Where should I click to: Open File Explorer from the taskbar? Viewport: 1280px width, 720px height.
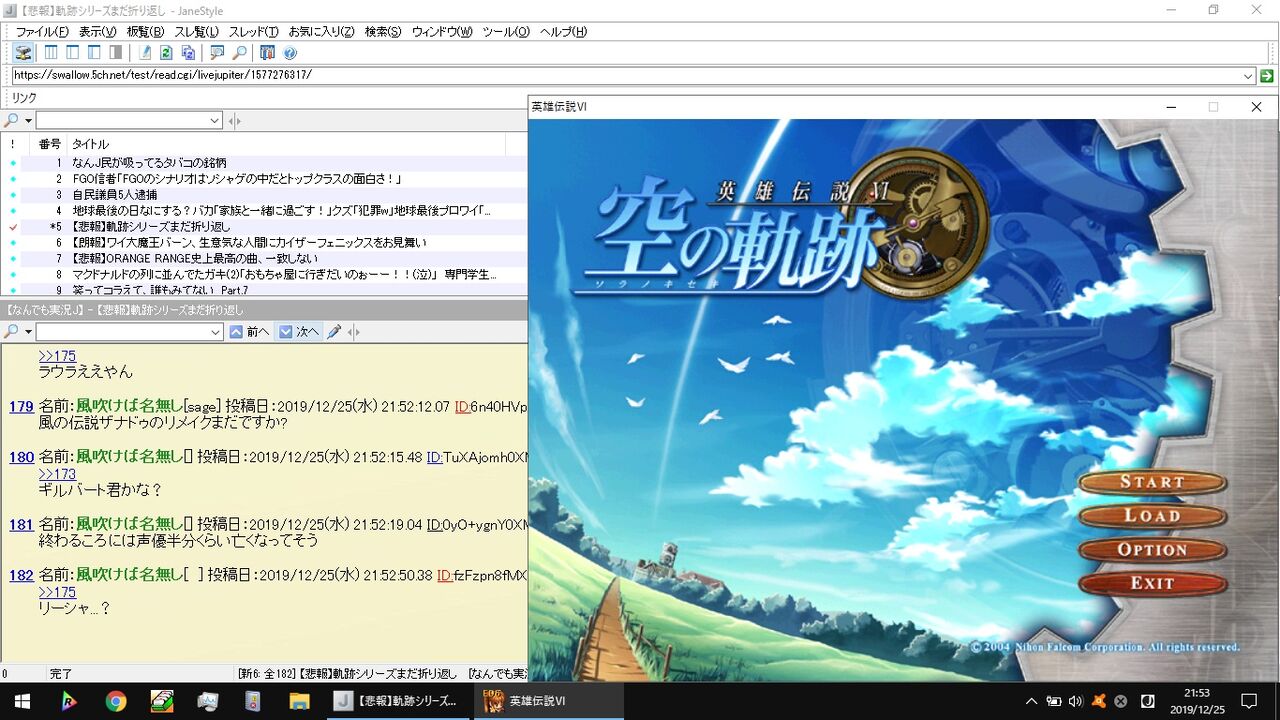pos(299,701)
